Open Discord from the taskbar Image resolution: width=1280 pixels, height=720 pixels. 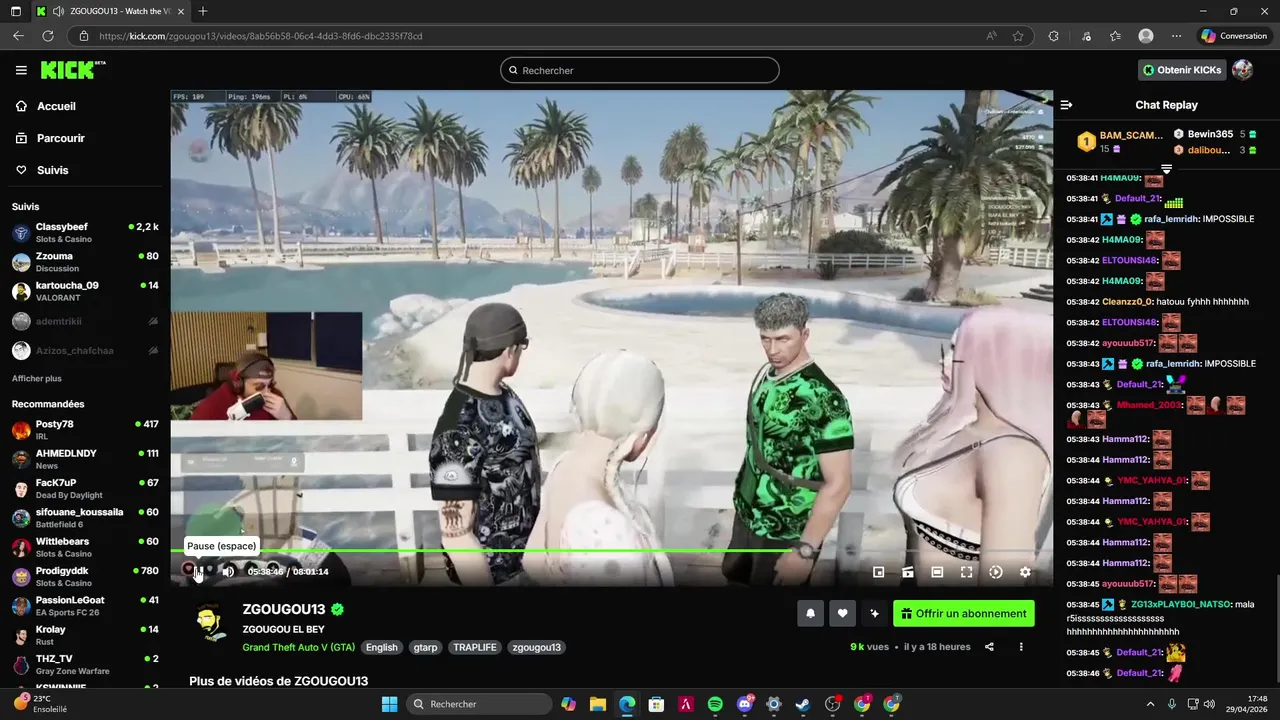[x=745, y=704]
